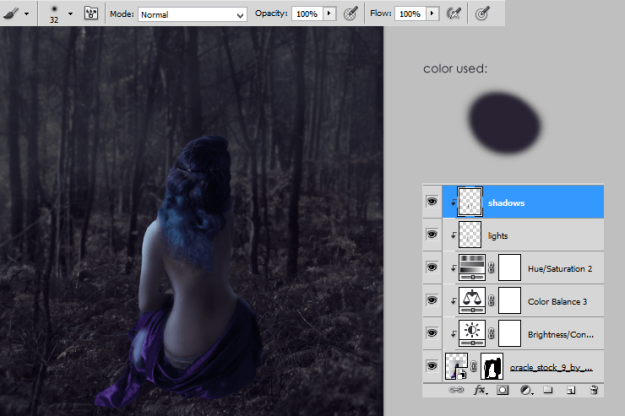625x416 pixels.
Task: Select the shadows layer name
Action: click(506, 203)
